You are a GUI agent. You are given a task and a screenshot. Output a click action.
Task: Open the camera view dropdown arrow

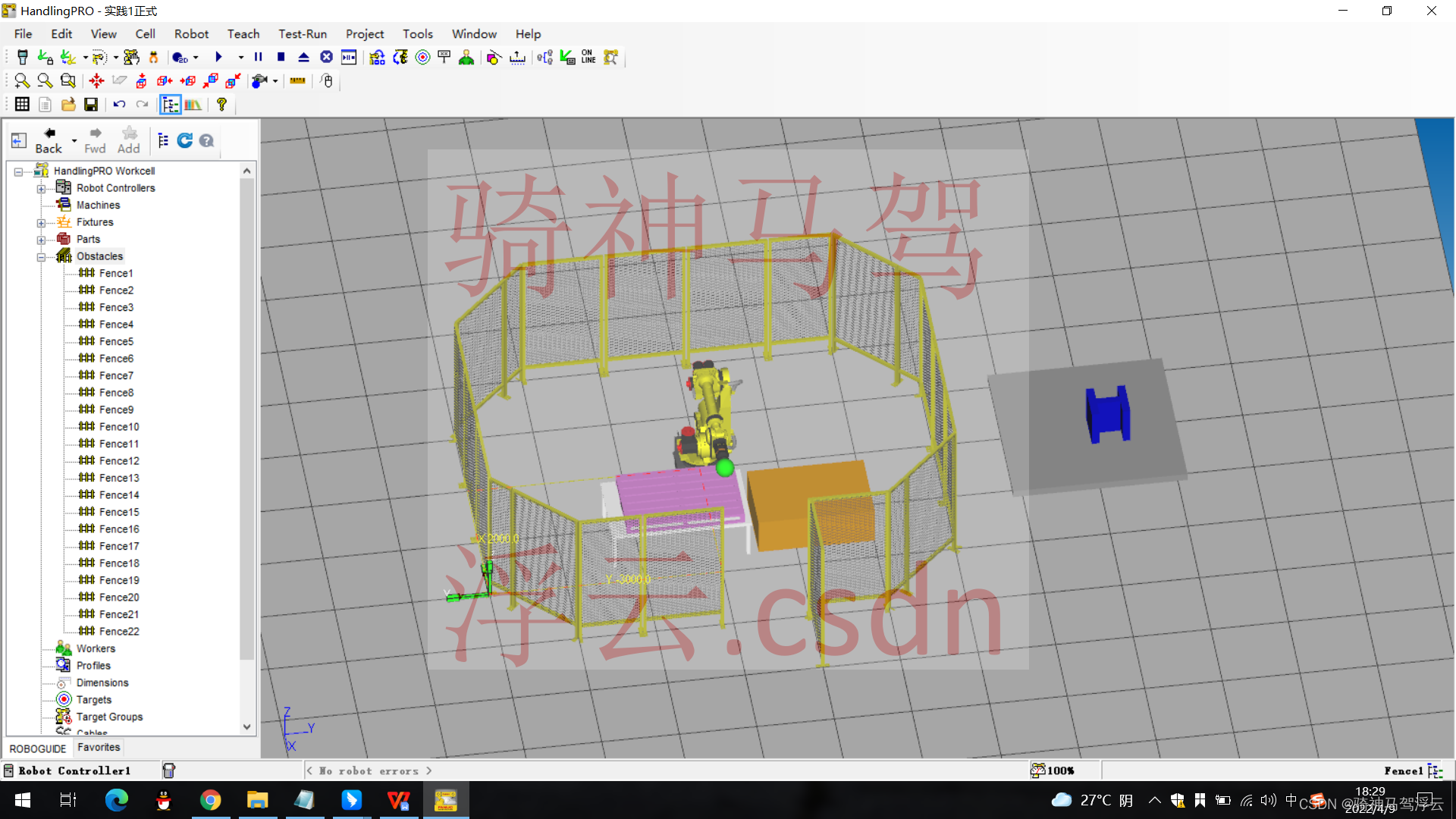click(x=275, y=81)
